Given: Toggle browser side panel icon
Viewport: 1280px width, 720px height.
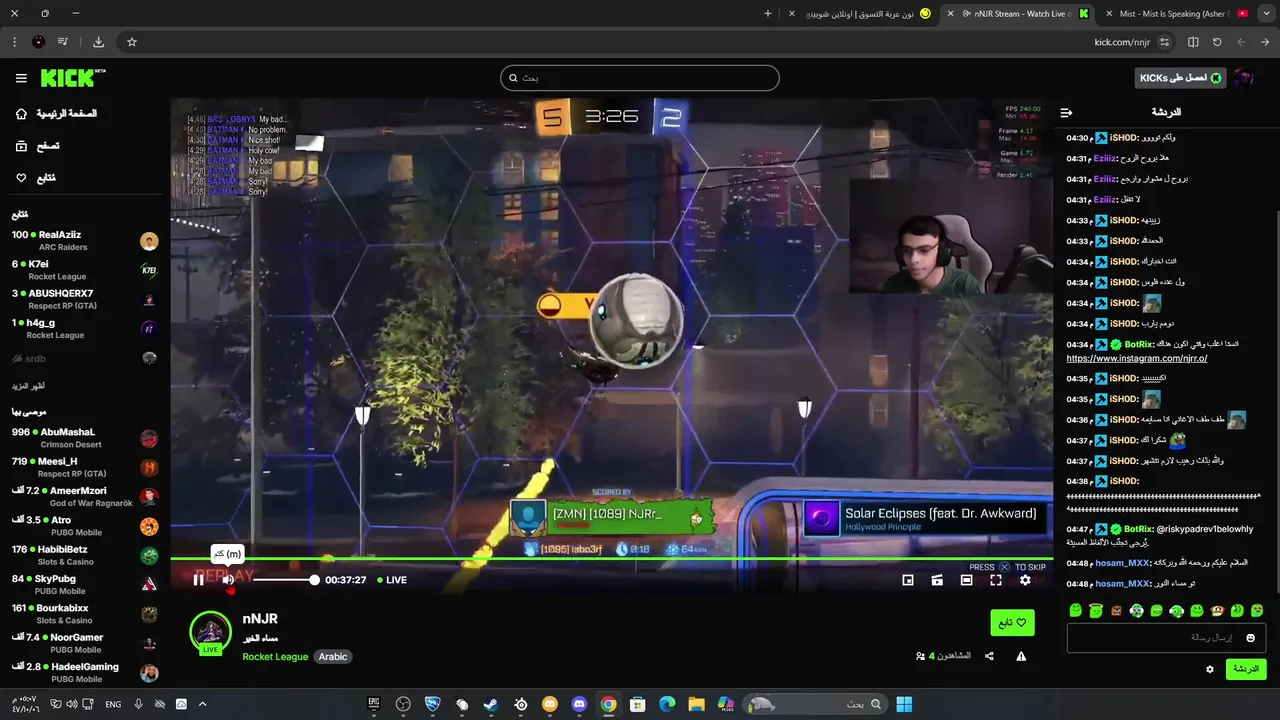Looking at the screenshot, I should tap(1193, 42).
